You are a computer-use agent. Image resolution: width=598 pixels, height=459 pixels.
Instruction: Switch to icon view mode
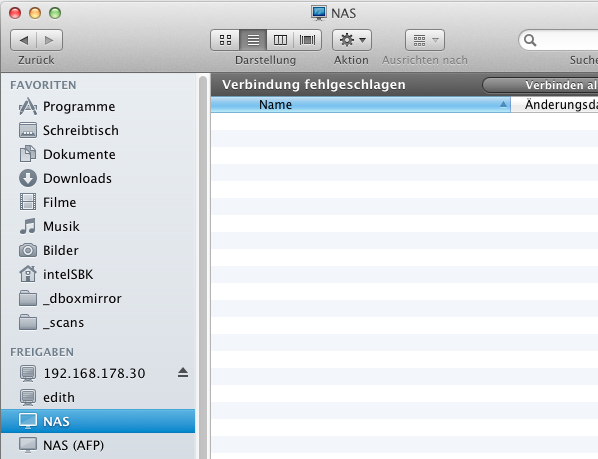pos(225,40)
